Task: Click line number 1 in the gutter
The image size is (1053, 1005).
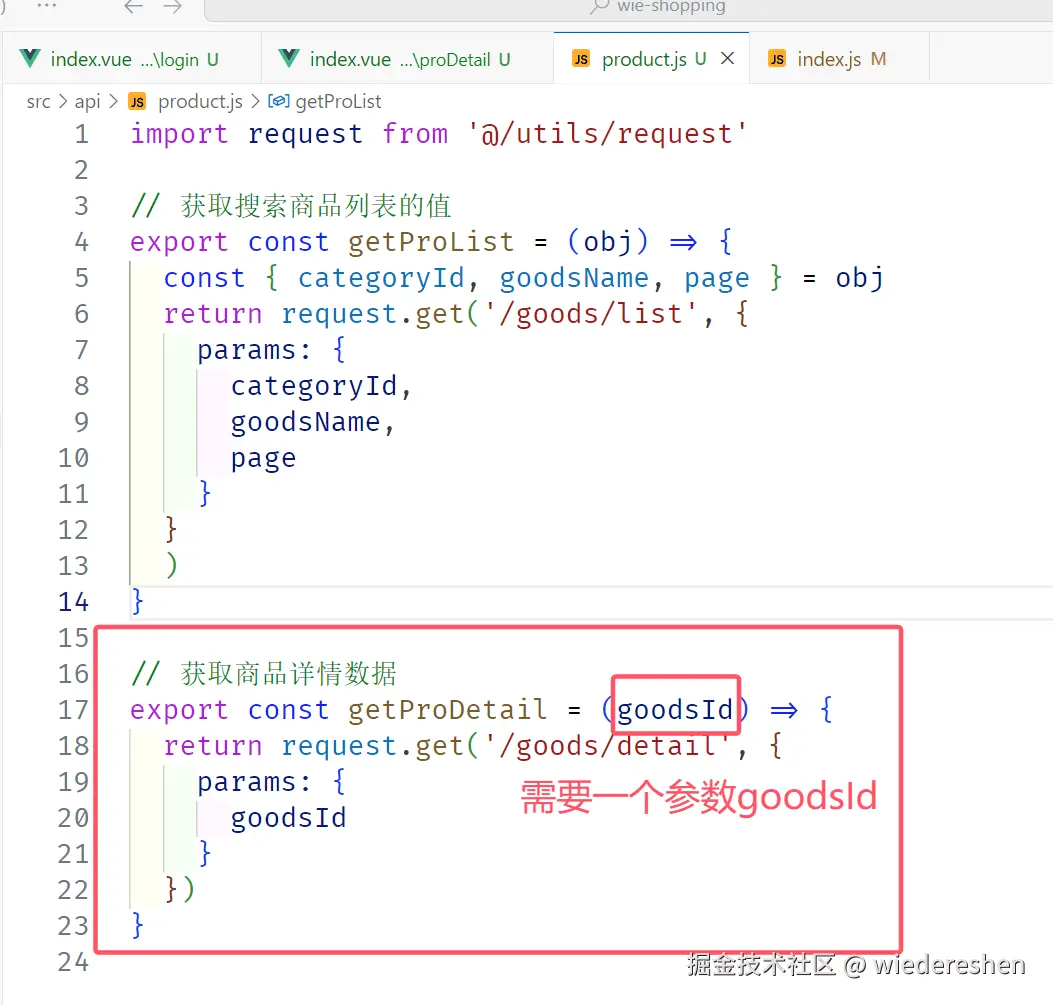Action: [x=81, y=134]
